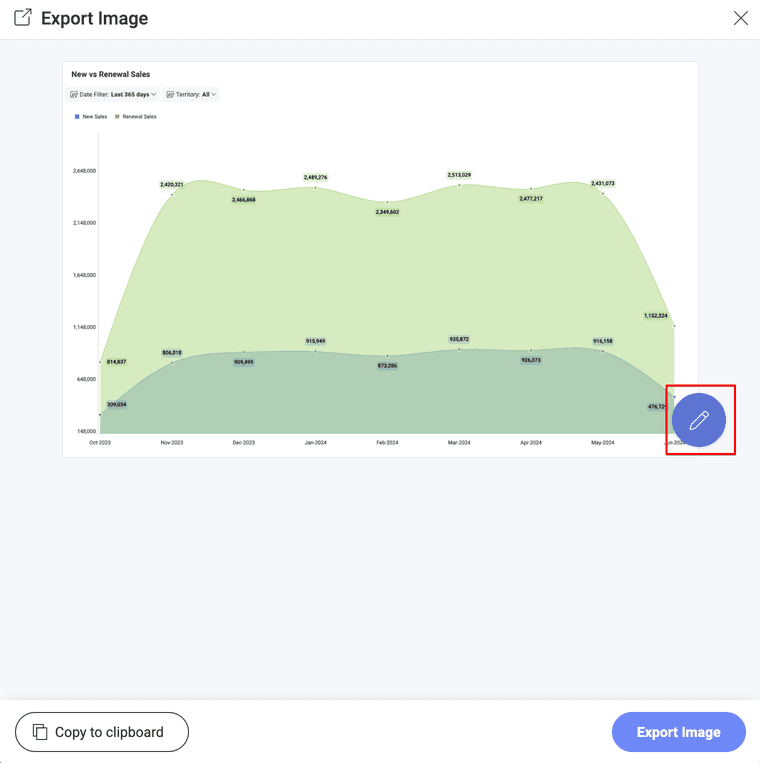
Task: Click the blue Export Image button
Action: (x=679, y=732)
